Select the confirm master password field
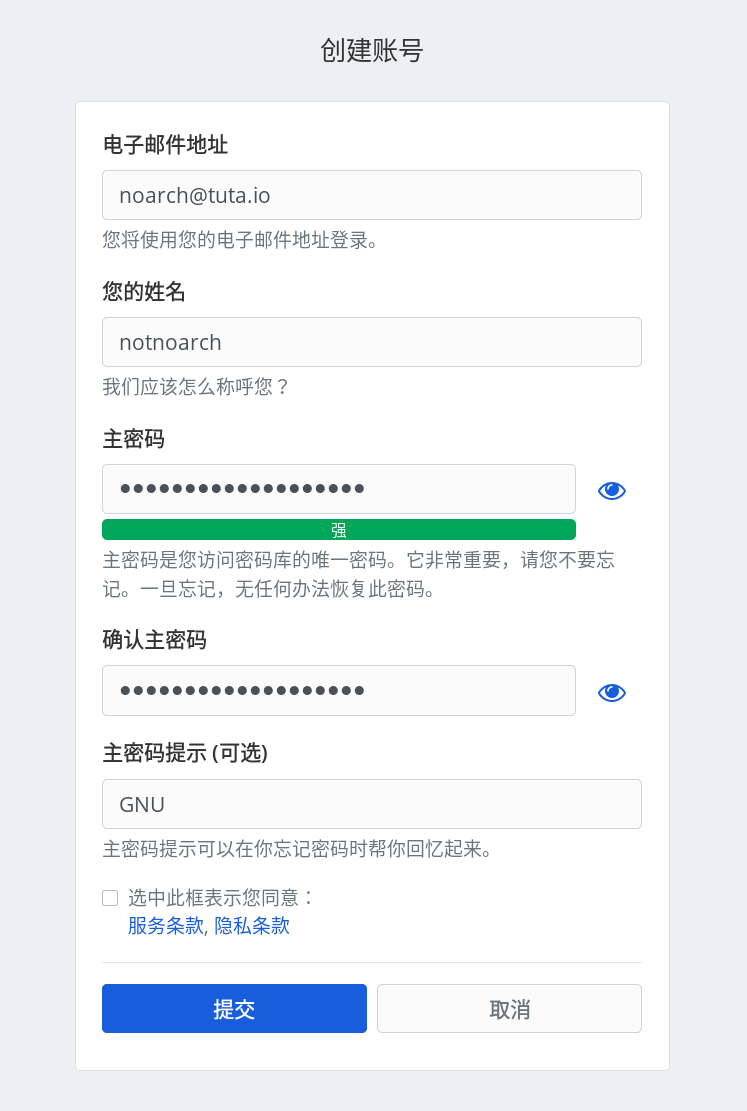Viewport: 747px width, 1111px height. (338, 690)
